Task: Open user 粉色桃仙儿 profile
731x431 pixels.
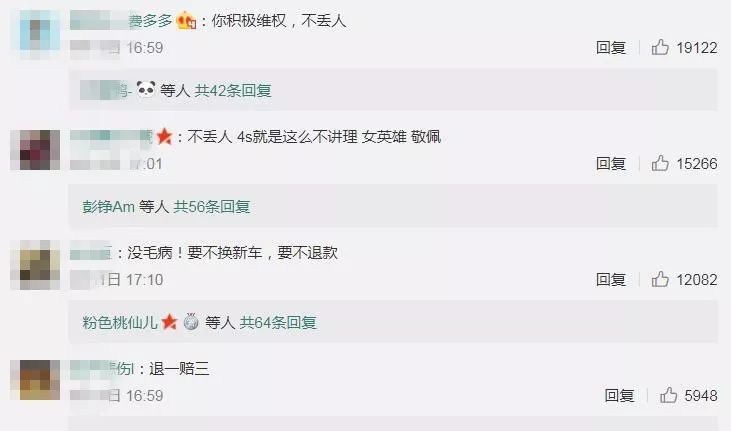Action: (120, 322)
